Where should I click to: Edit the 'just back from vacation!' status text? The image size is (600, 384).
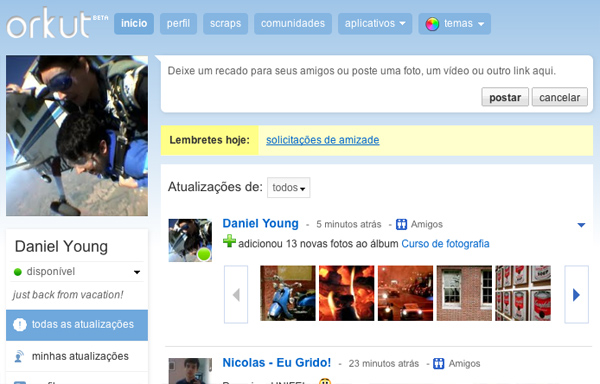(x=68, y=295)
